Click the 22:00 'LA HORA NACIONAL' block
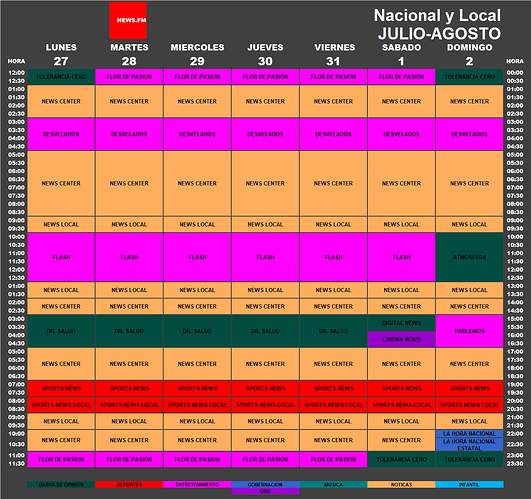 [x=469, y=433]
